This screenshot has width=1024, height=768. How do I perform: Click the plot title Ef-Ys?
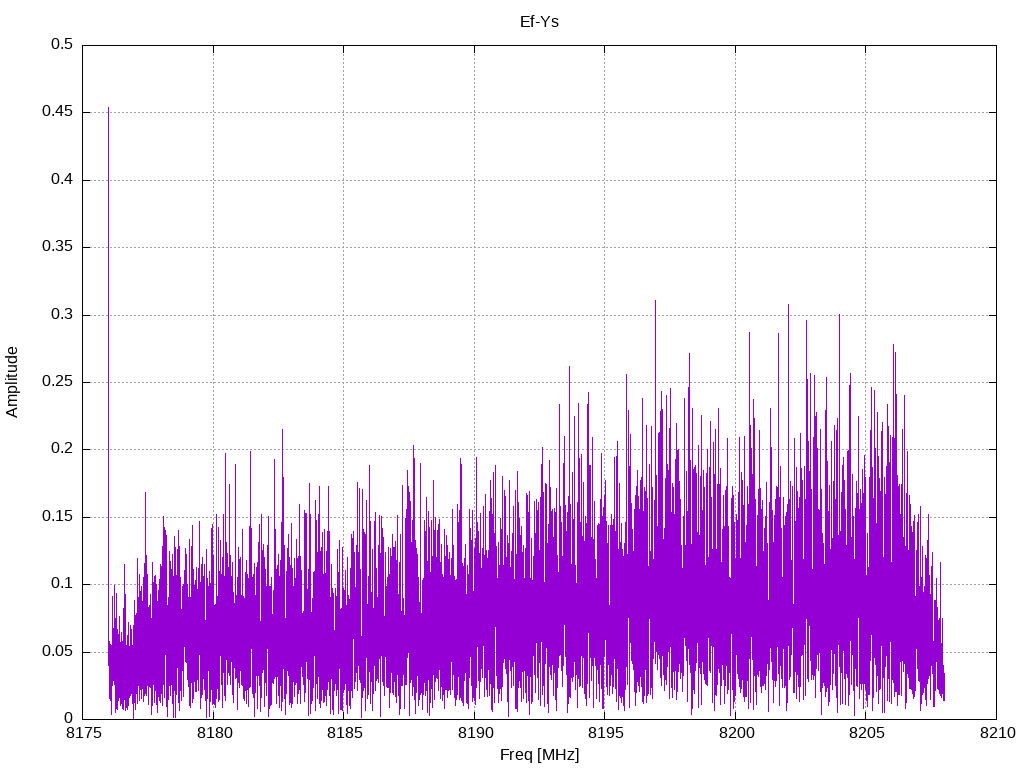[x=539, y=21]
